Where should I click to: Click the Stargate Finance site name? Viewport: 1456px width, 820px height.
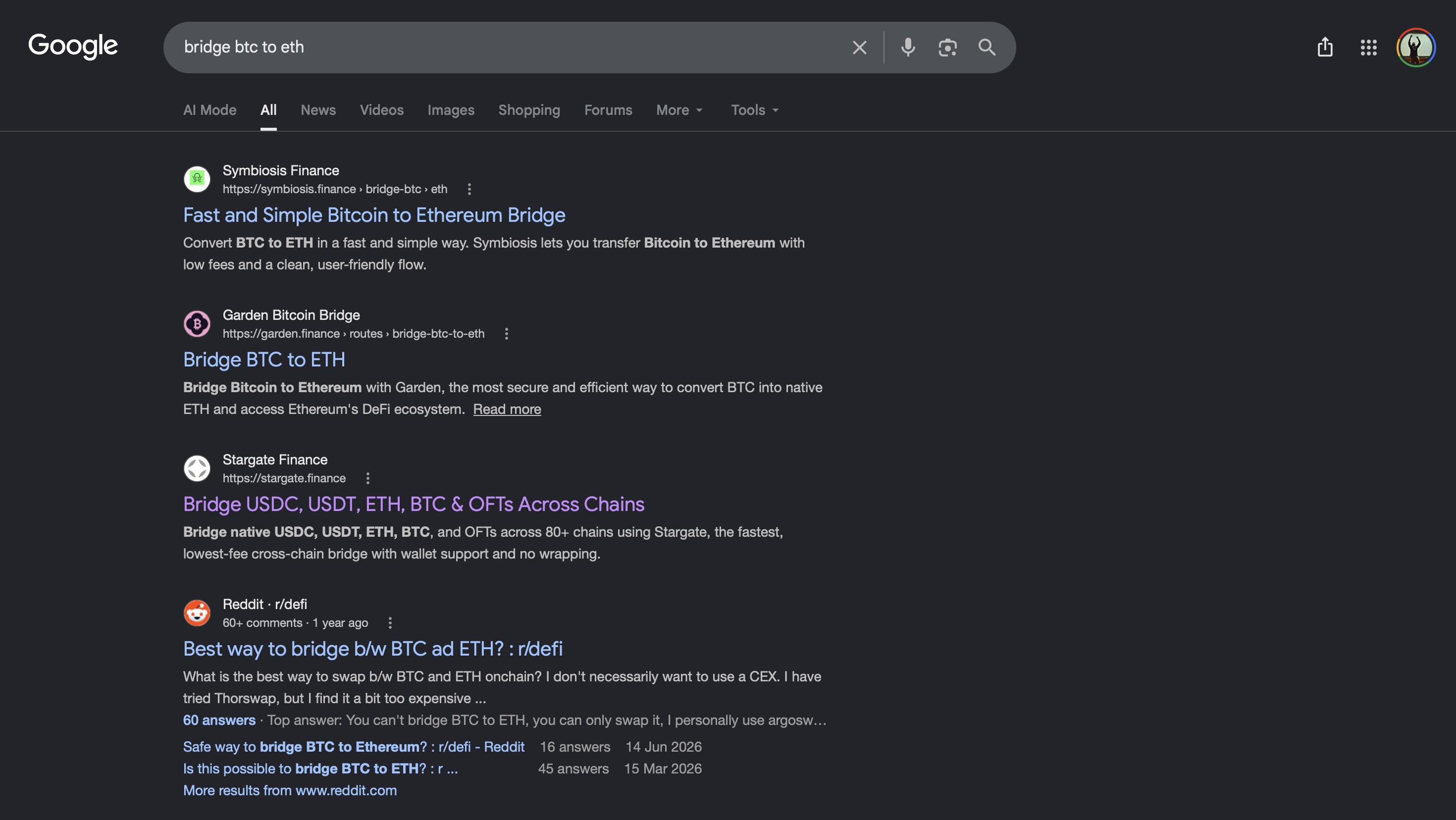pos(275,460)
